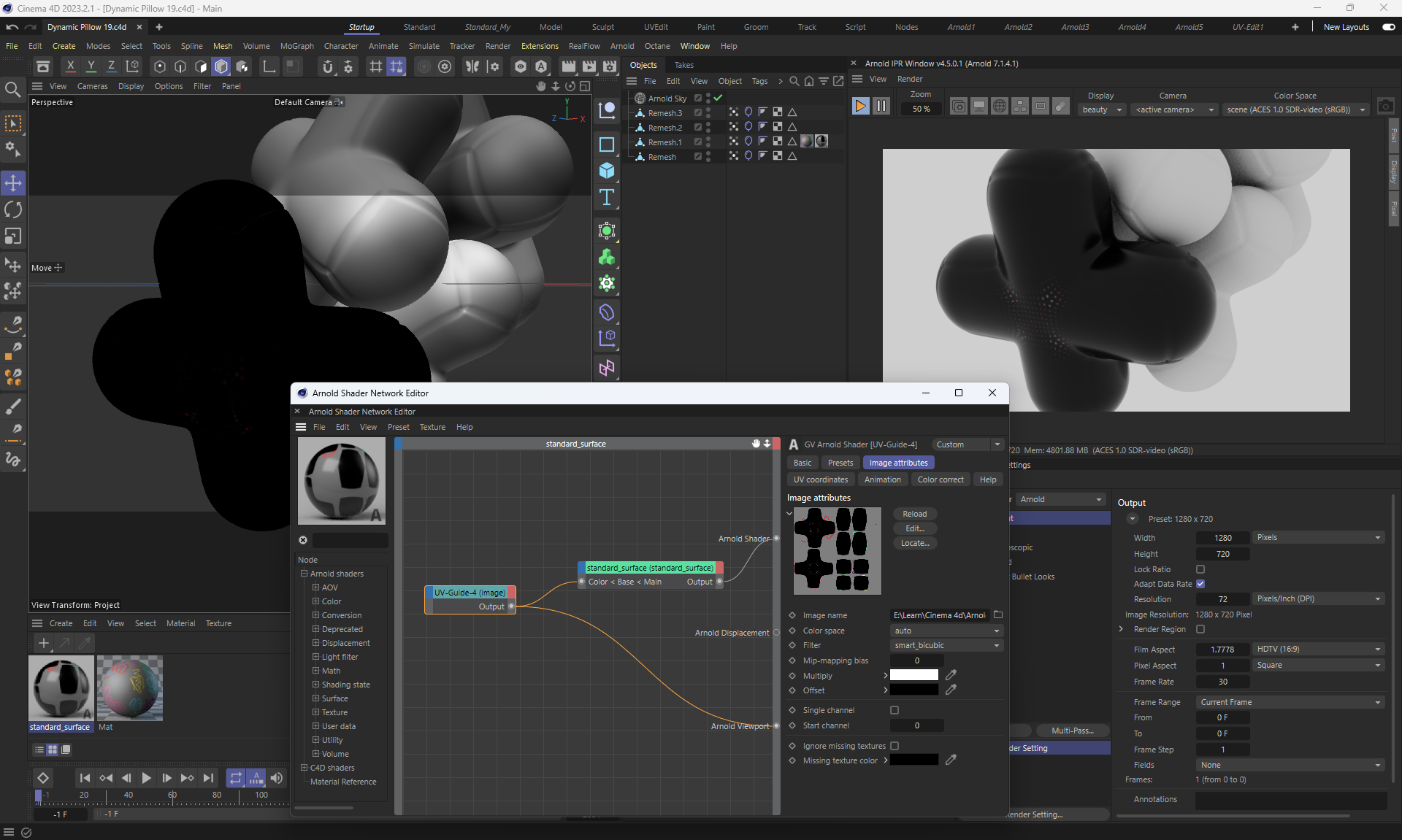Screen dimensions: 1402x840
Task: Click the Locate... button
Action: pyautogui.click(x=914, y=543)
